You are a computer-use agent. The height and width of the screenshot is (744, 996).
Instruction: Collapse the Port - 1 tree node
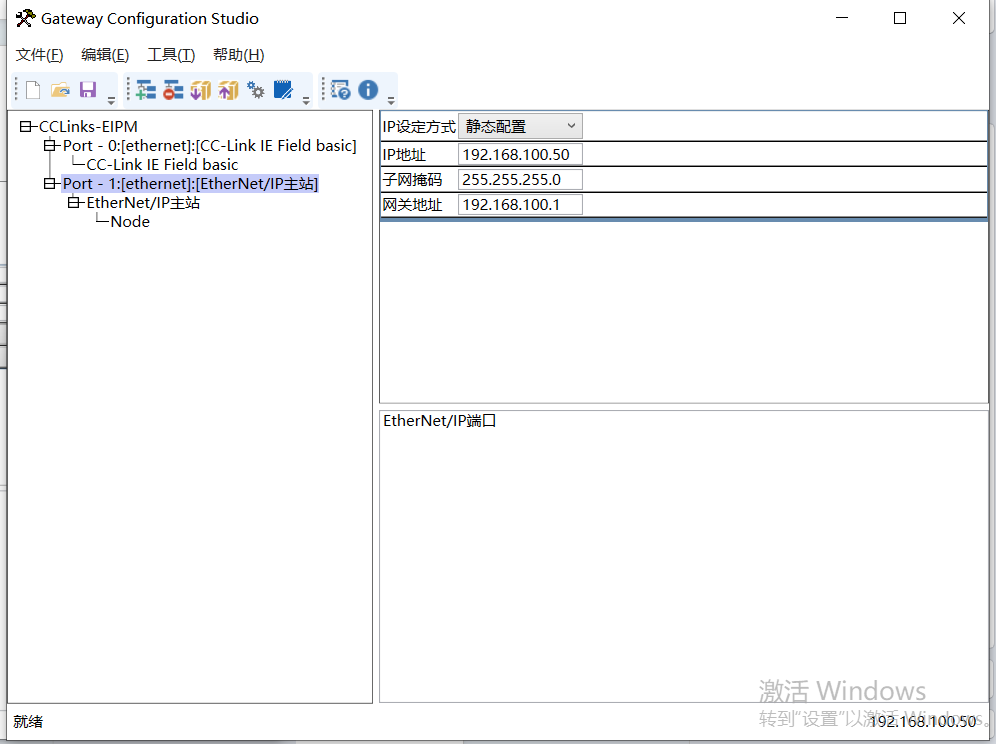pyautogui.click(x=50, y=184)
